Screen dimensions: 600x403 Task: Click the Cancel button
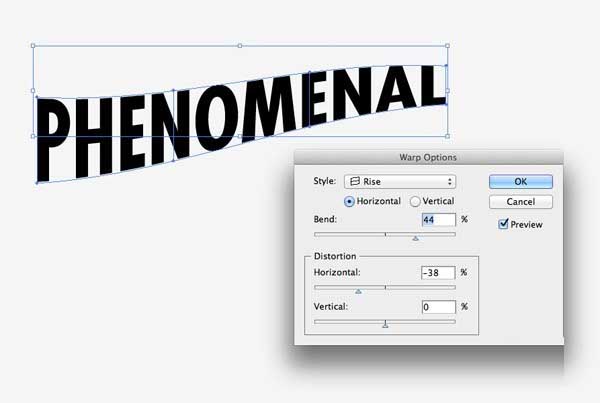pos(521,202)
